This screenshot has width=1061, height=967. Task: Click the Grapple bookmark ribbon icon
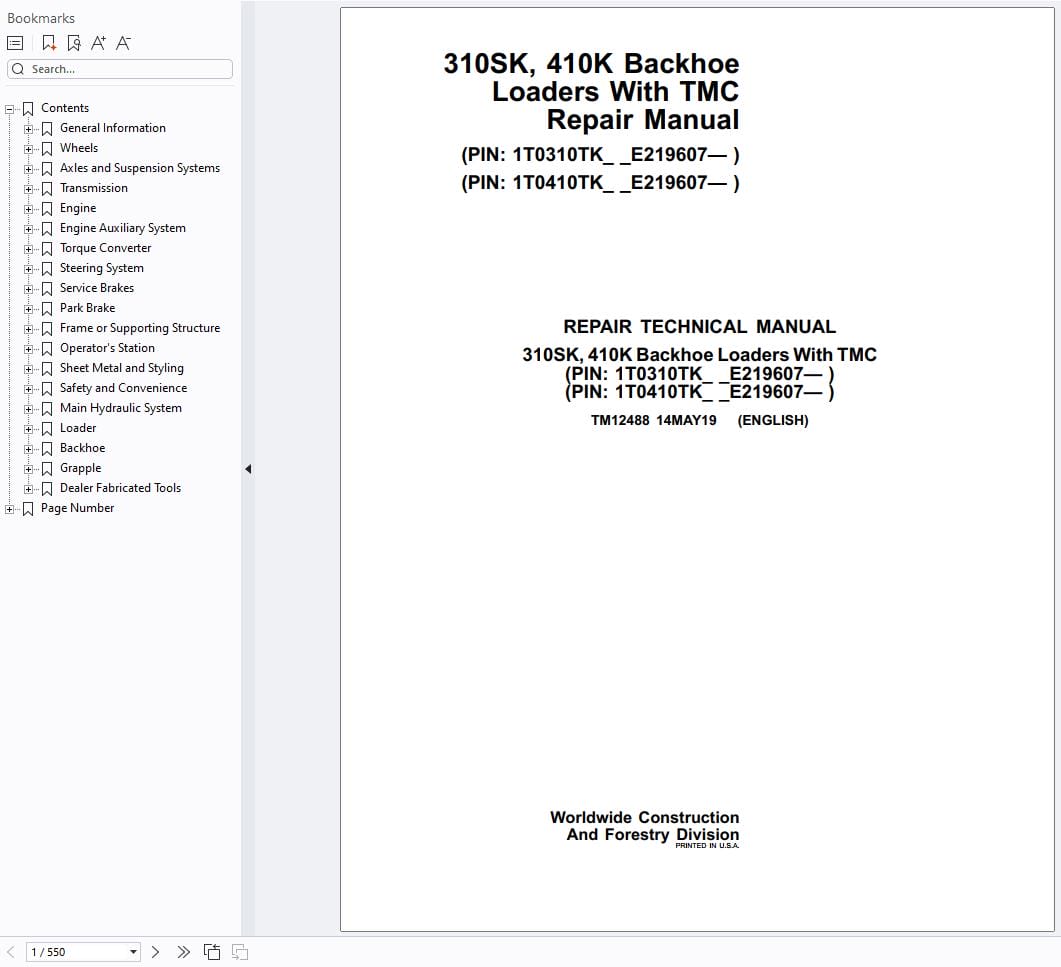[x=47, y=469]
